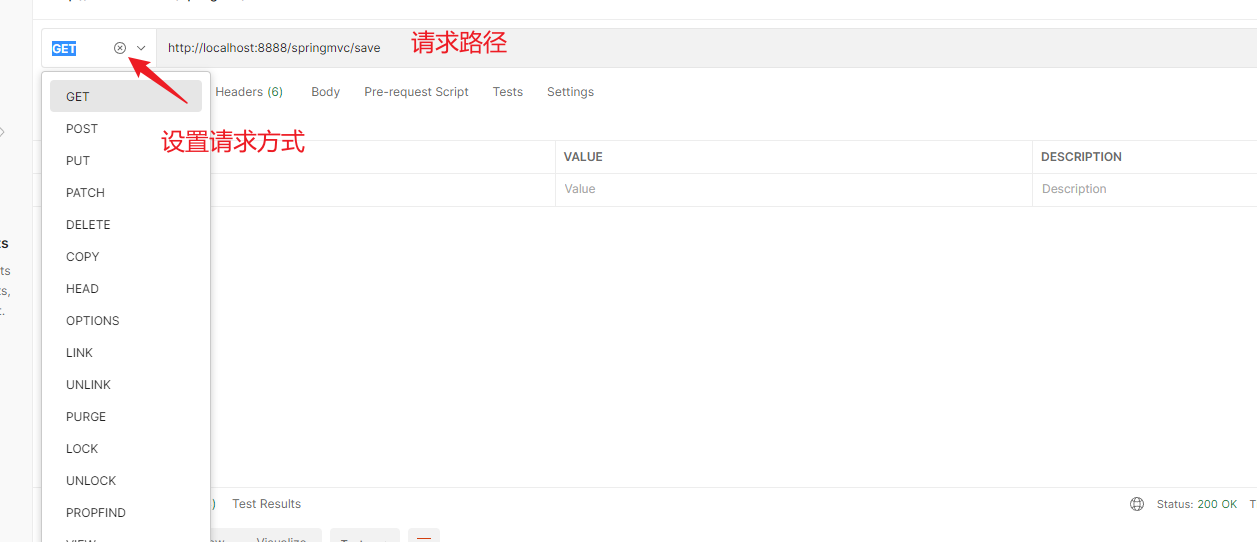
Task: Click the Value cell in params table
Action: pos(792,189)
